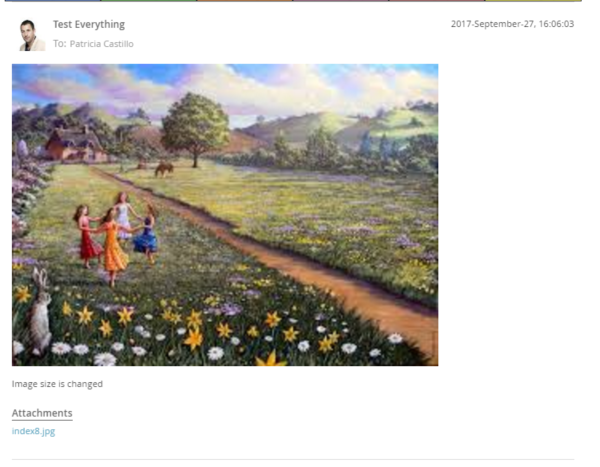Viewport: 600px width, 467px height.
Task: Click the girl in the red dress
Action: point(86,238)
